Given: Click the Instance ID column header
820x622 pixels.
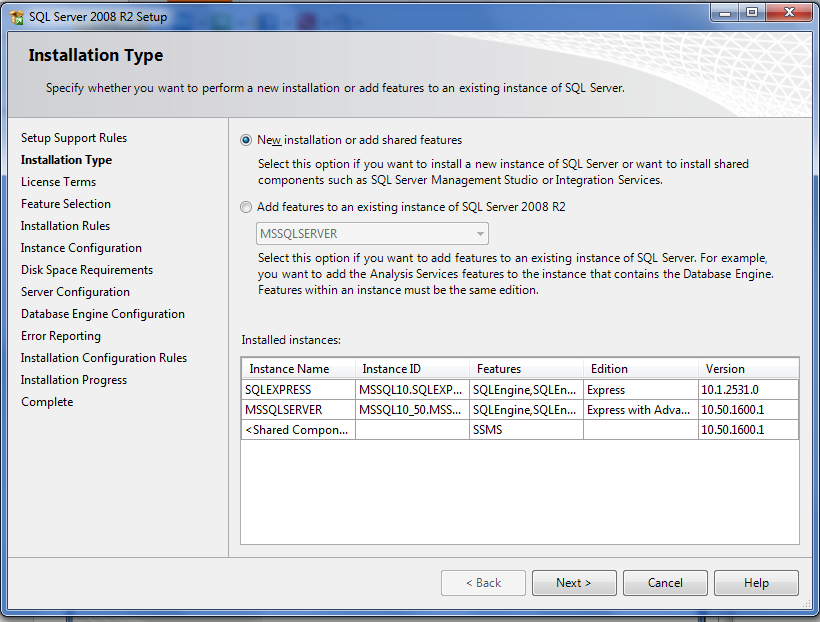Looking at the screenshot, I should [x=412, y=369].
